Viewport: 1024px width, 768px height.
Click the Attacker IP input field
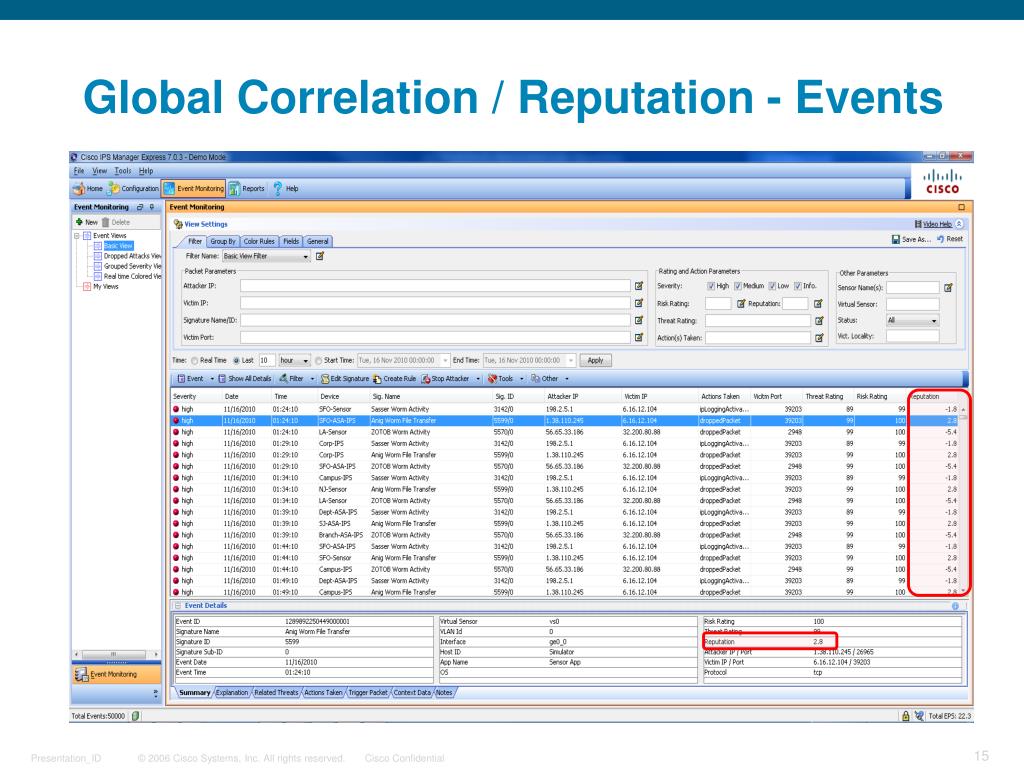click(435, 286)
